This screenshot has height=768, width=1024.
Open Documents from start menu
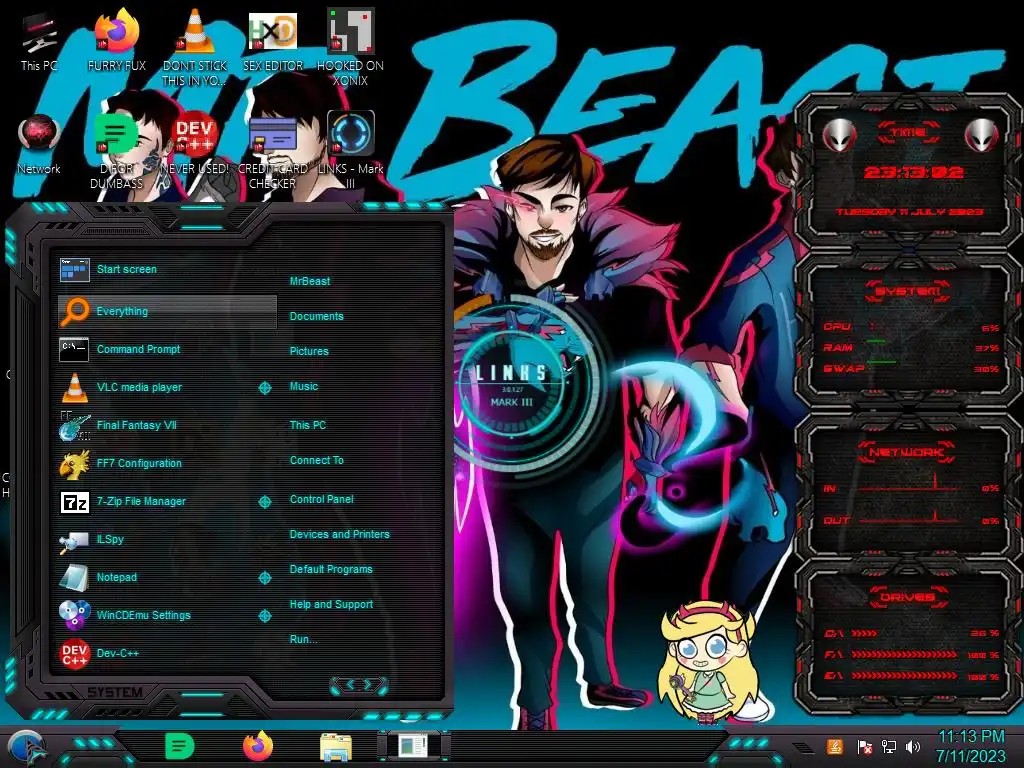(x=316, y=316)
